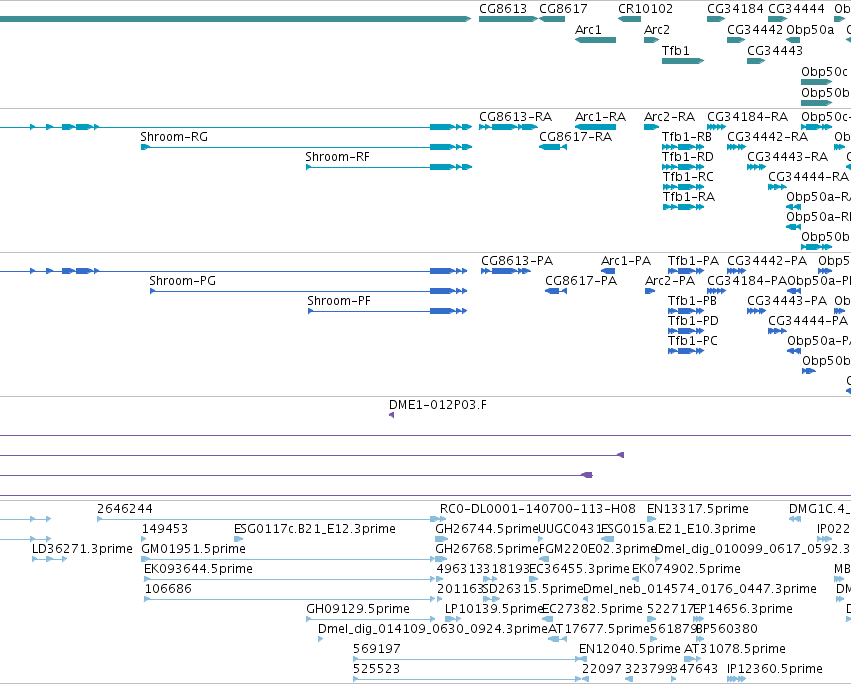The height and width of the screenshot is (684, 851).
Task: Open the CR10102 gene entry
Action: click(x=630, y=19)
